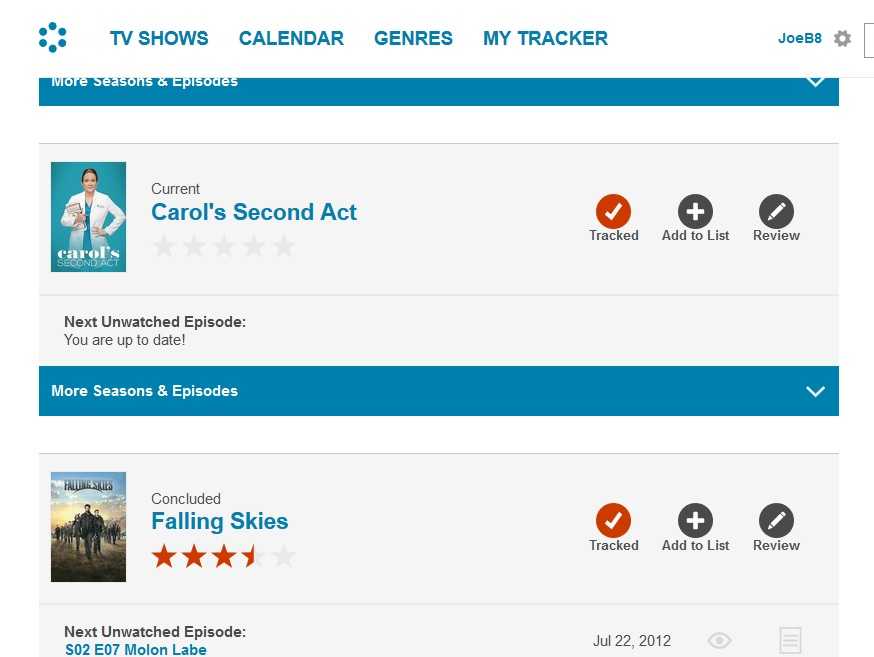Toggle Tracked checkmark for Falling Skies

point(613,522)
